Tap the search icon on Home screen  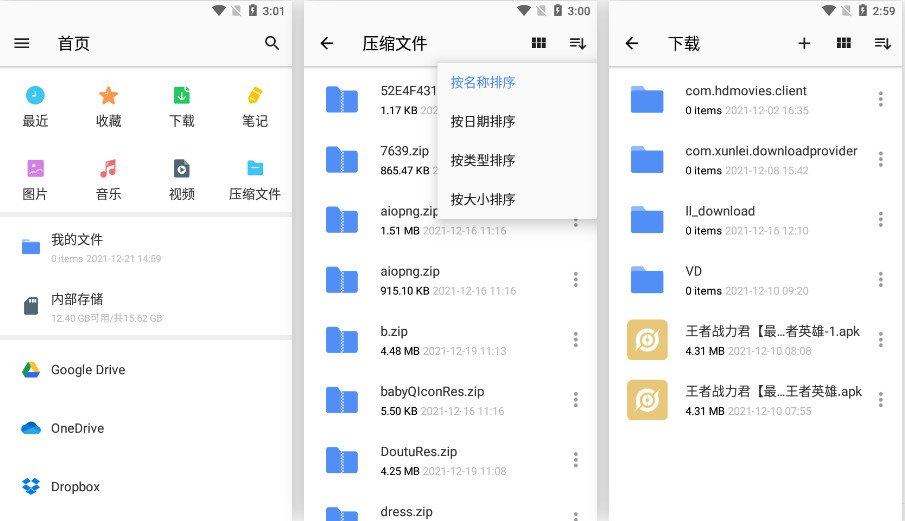click(x=272, y=43)
